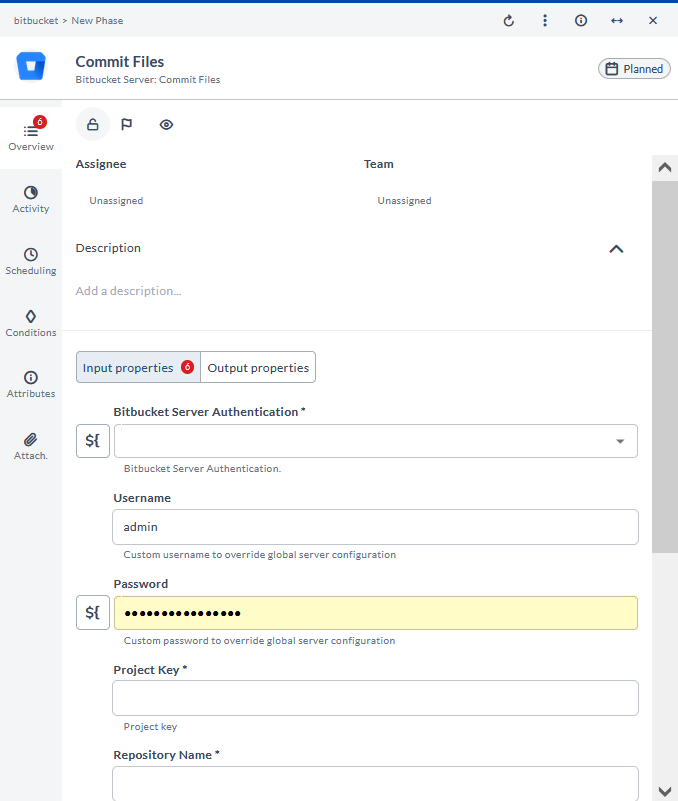678x801 pixels.
Task: Open the Attributes sidebar section
Action: [31, 384]
